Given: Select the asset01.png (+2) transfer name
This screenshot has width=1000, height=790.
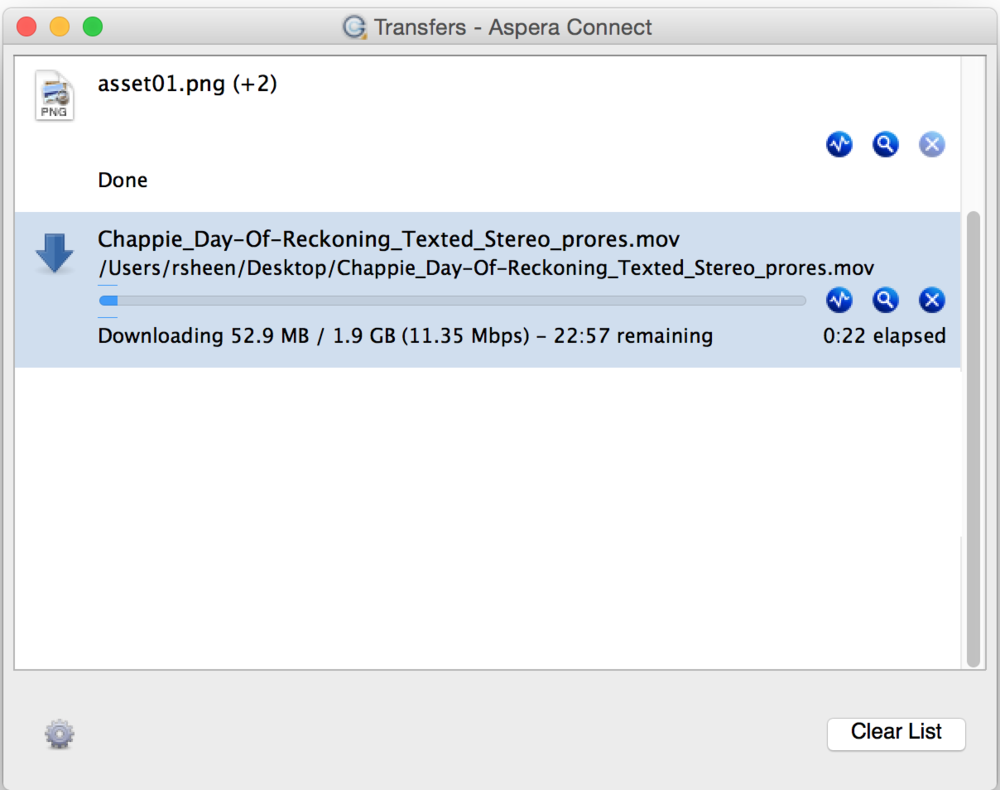Looking at the screenshot, I should (x=188, y=84).
